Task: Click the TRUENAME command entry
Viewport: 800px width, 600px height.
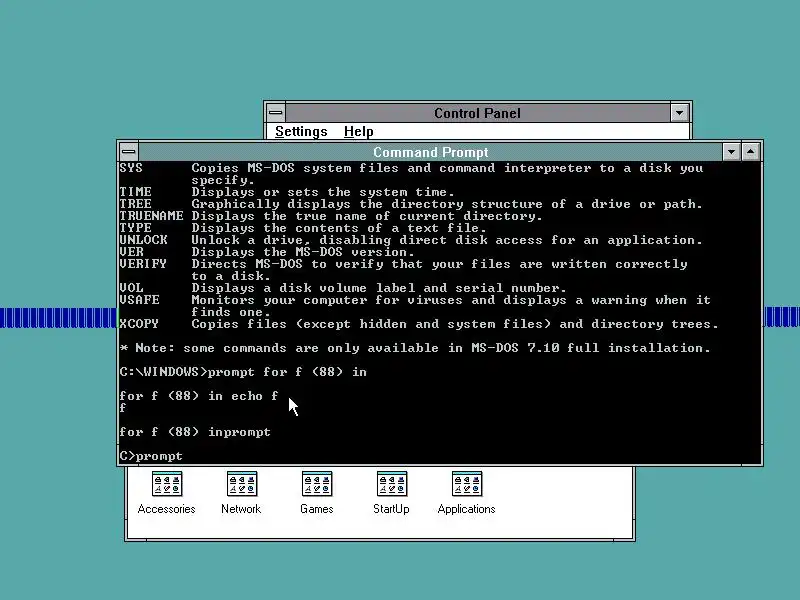Action: (x=331, y=216)
